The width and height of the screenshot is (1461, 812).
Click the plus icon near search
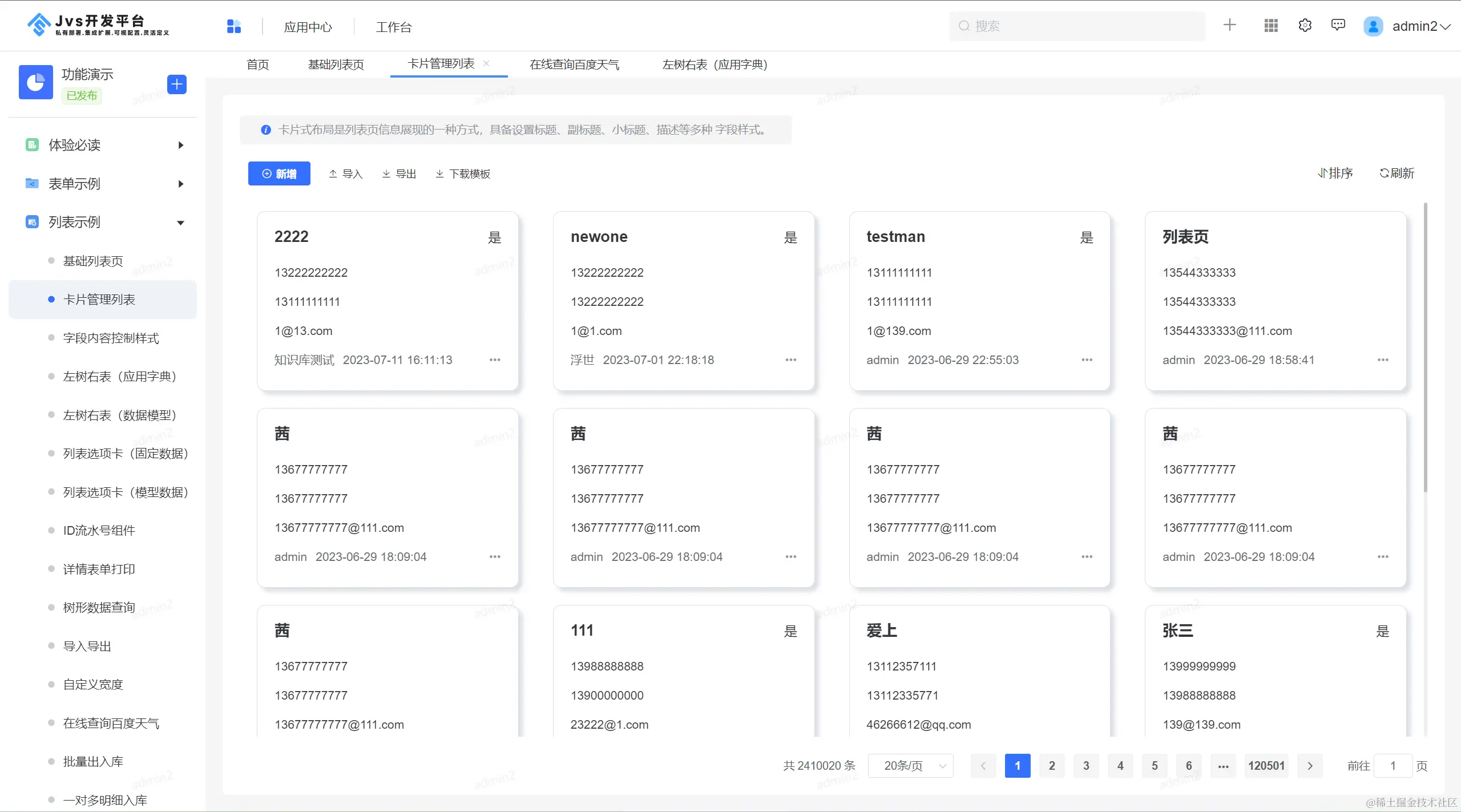click(x=1230, y=25)
